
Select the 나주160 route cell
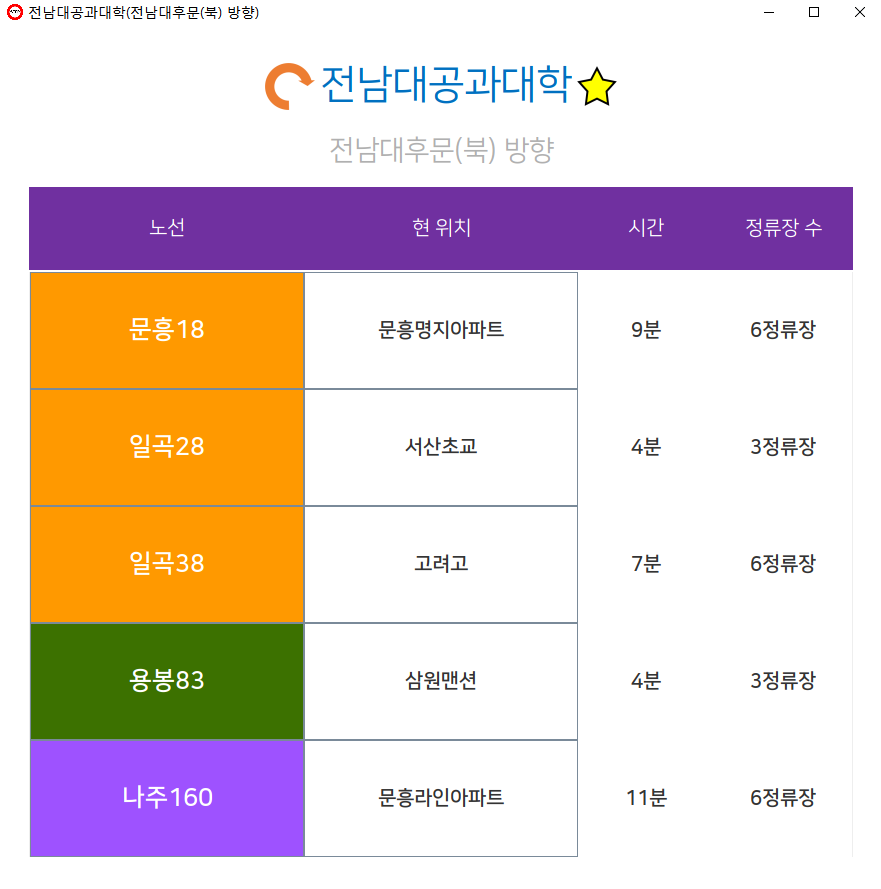pos(167,798)
